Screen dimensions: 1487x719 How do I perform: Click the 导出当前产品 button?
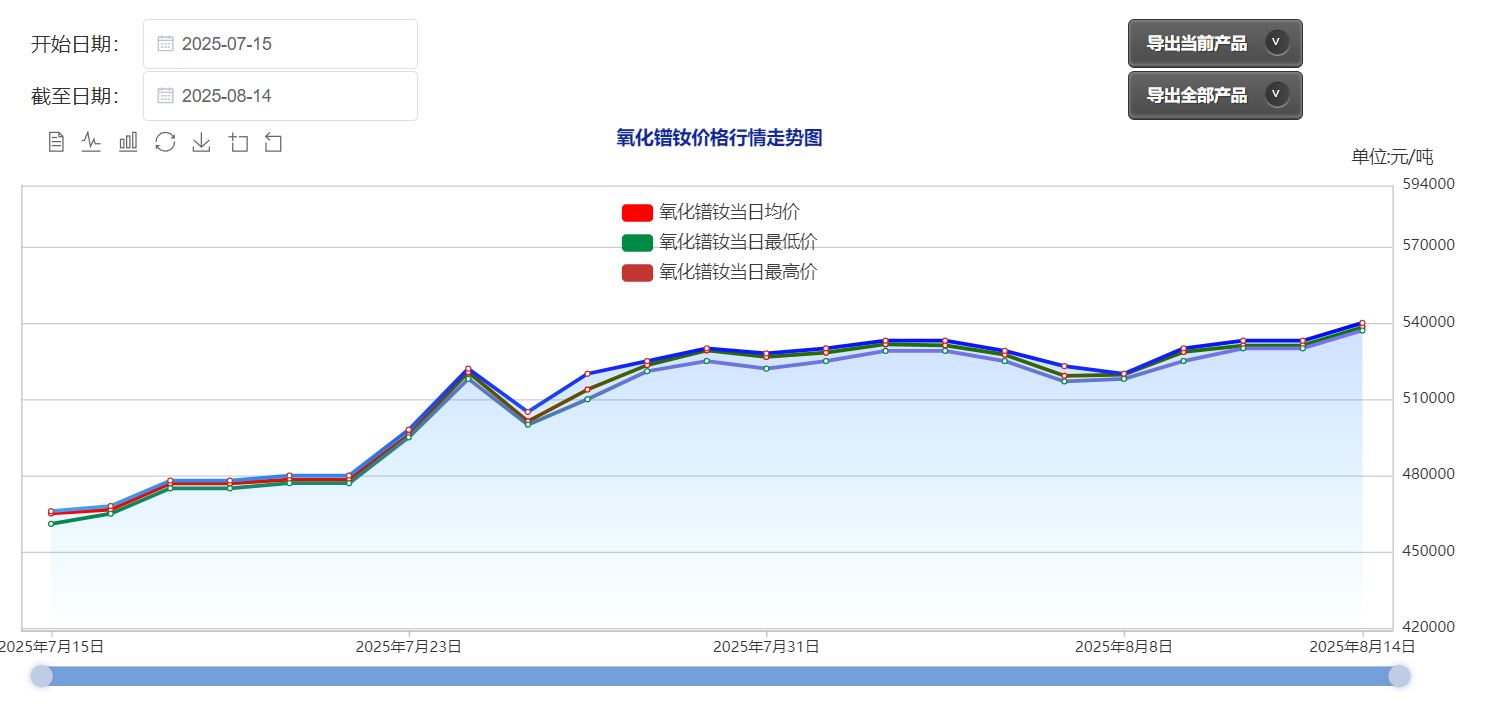[1215, 43]
